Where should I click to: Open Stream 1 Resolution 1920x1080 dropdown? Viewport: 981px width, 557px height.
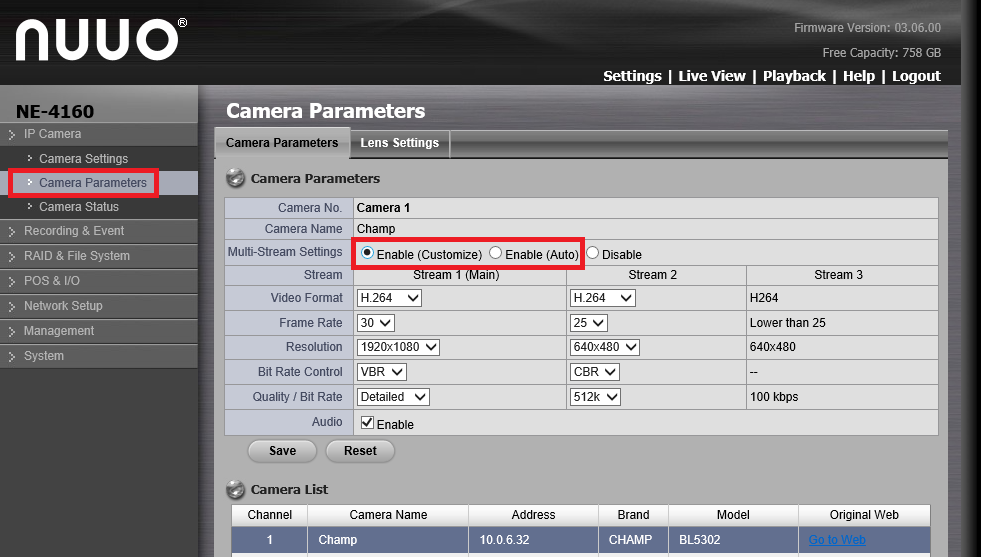click(398, 347)
